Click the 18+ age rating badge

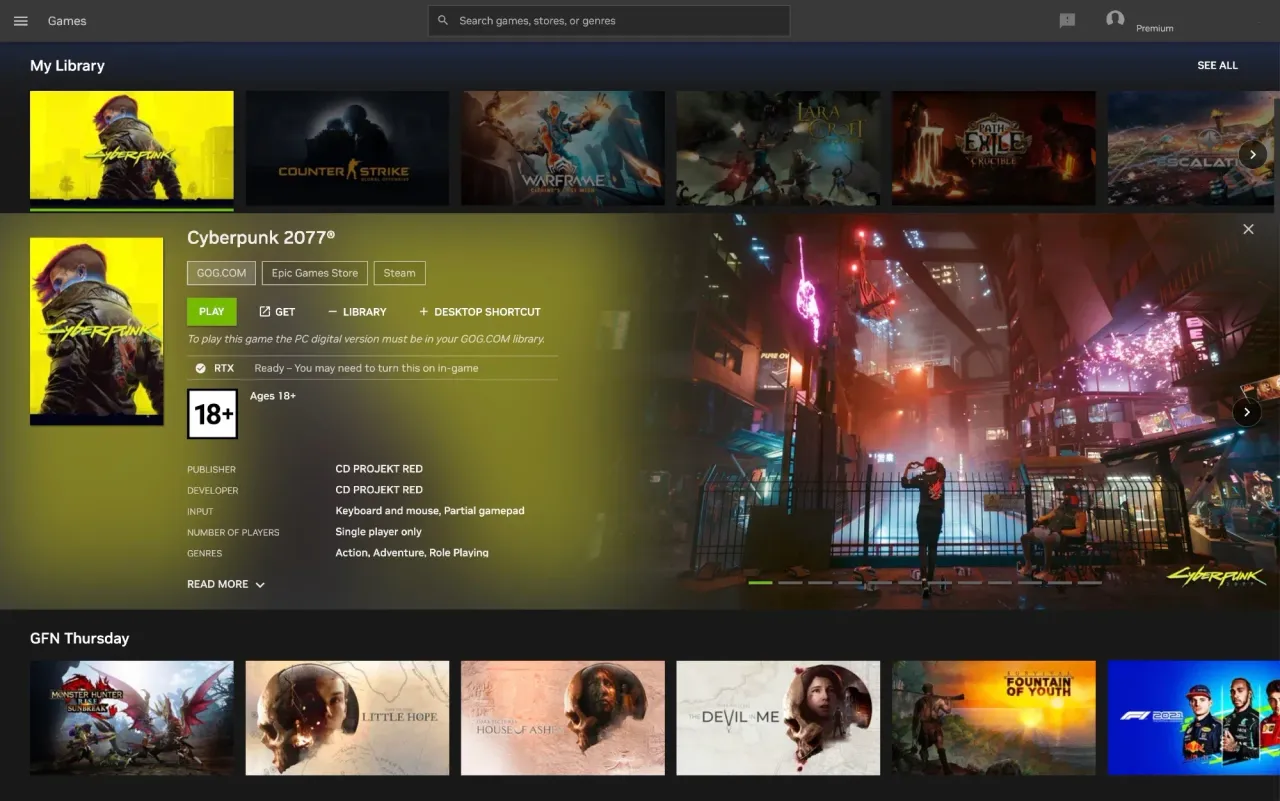212,414
